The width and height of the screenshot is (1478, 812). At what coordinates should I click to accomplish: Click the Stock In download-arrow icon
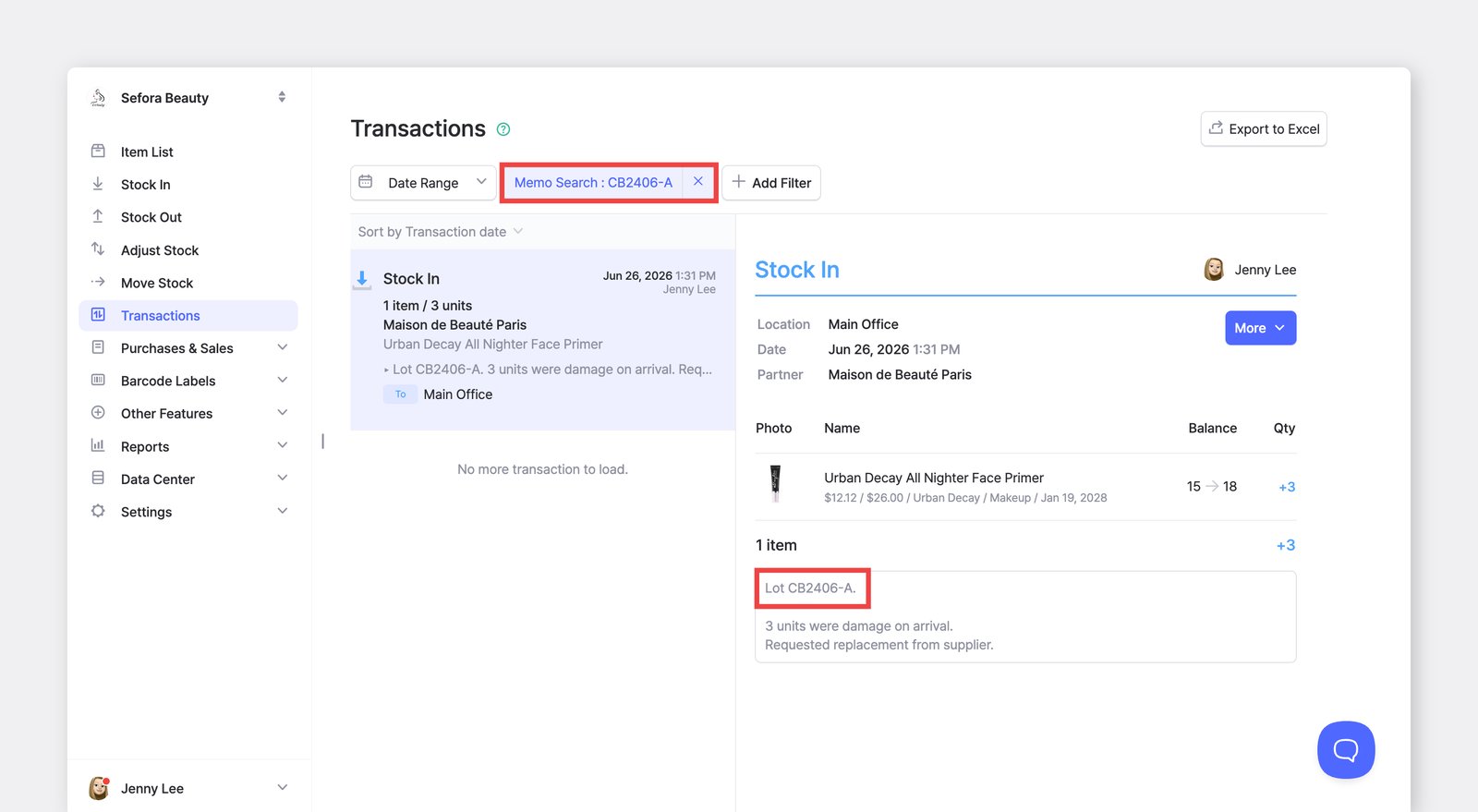pyautogui.click(x=98, y=184)
